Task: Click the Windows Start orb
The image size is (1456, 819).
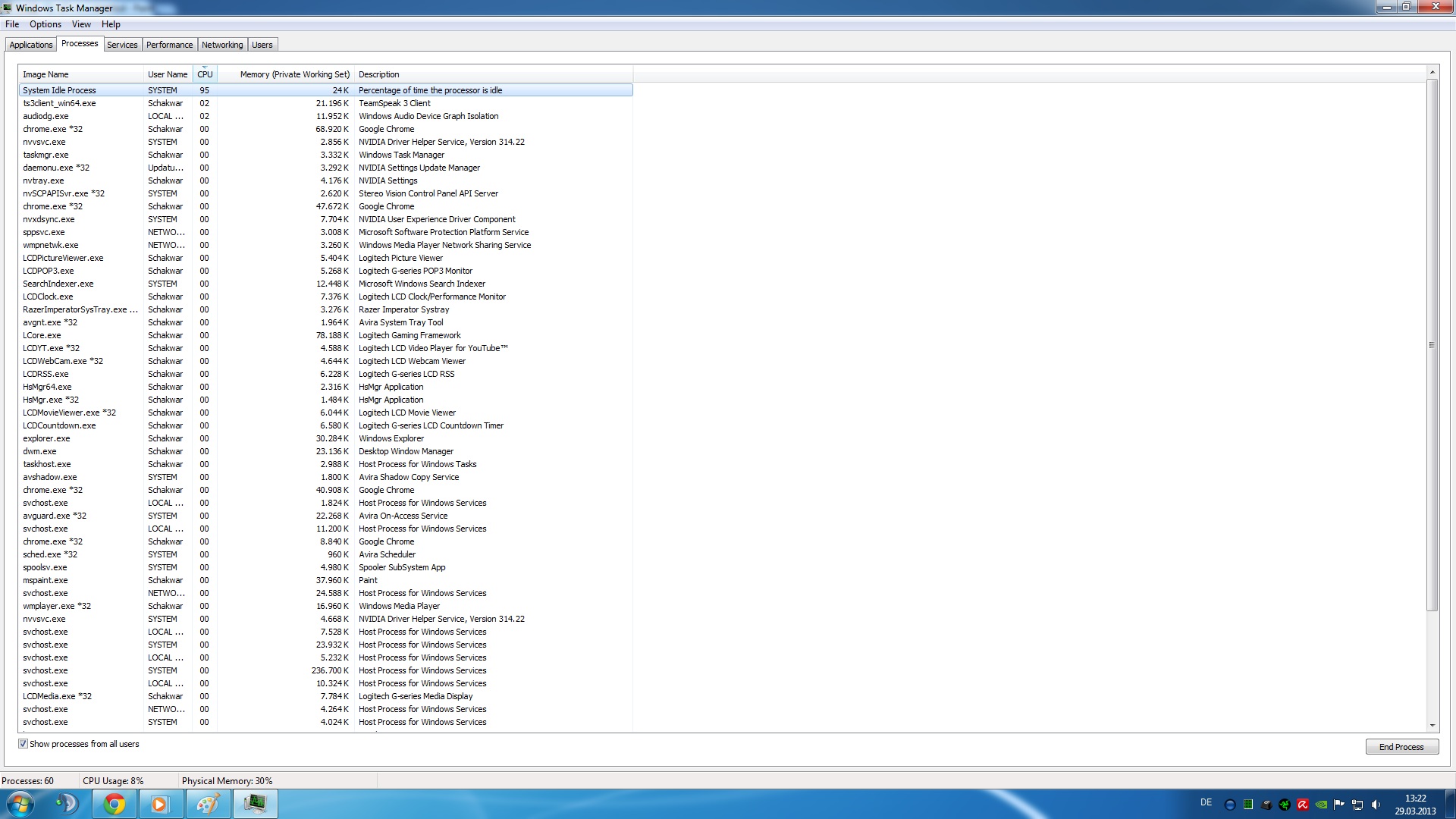Action: [x=20, y=804]
